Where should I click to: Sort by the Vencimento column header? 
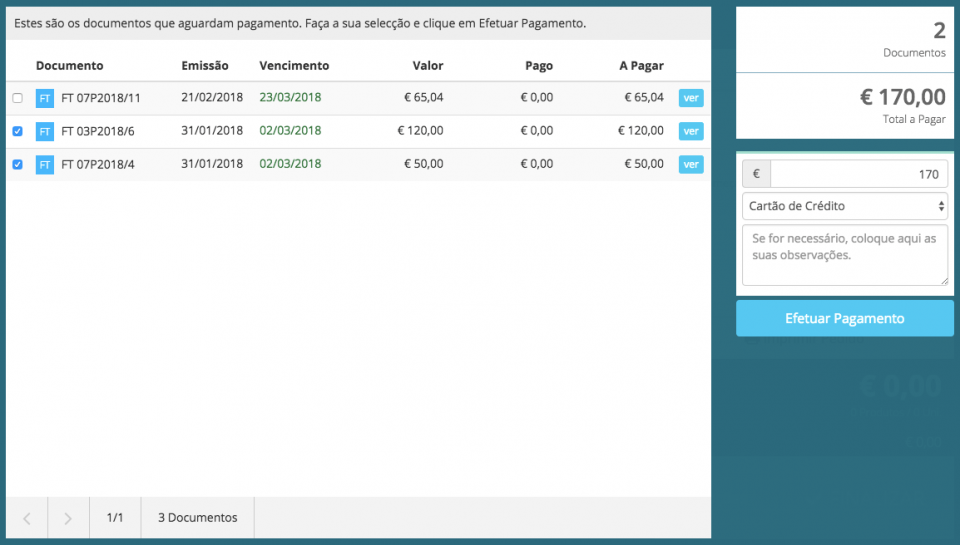(x=294, y=66)
